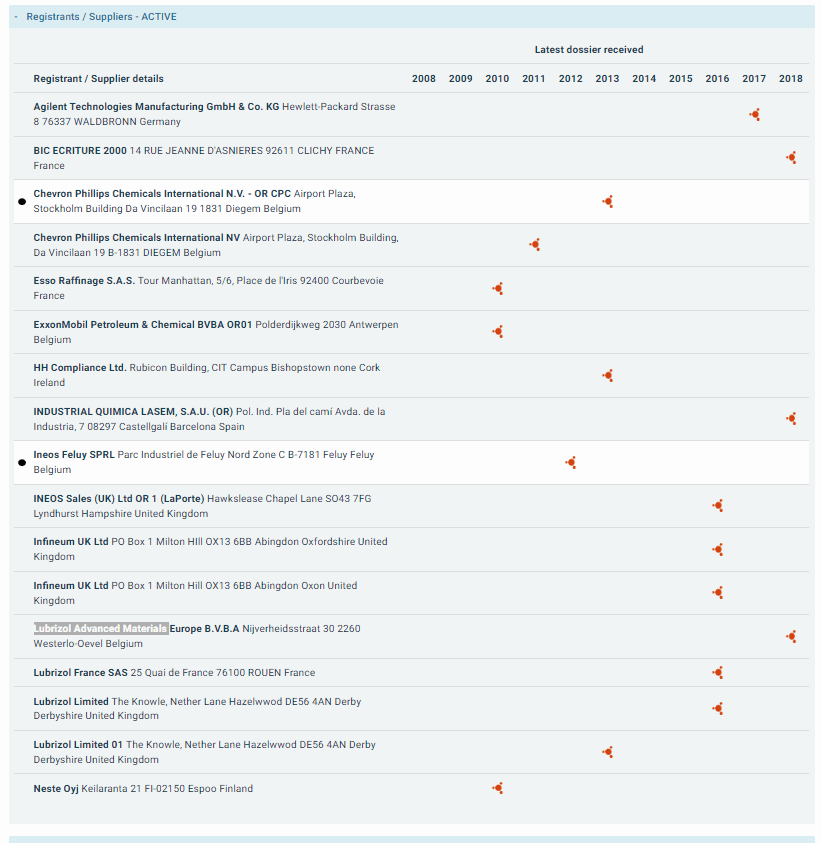Open dossier icon in the Lubrizol Limited row without 01
This screenshot has width=821, height=843.
(718, 709)
